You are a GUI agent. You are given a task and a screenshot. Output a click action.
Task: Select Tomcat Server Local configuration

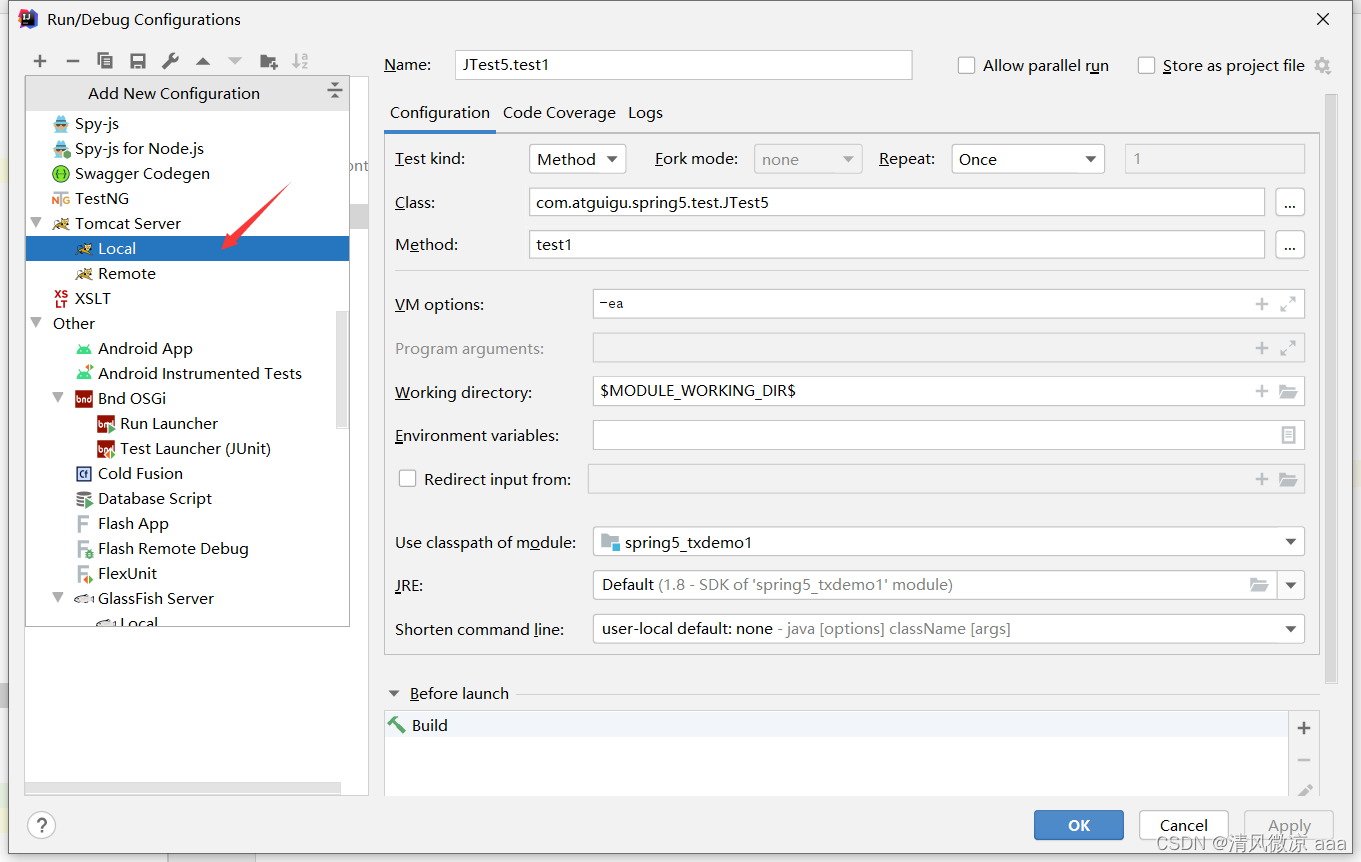[x=187, y=249]
